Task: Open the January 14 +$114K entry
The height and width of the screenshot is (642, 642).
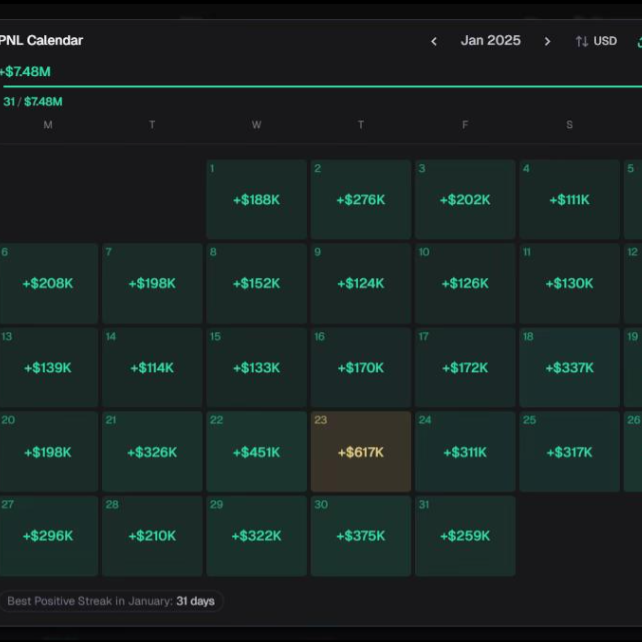Action: (x=152, y=367)
